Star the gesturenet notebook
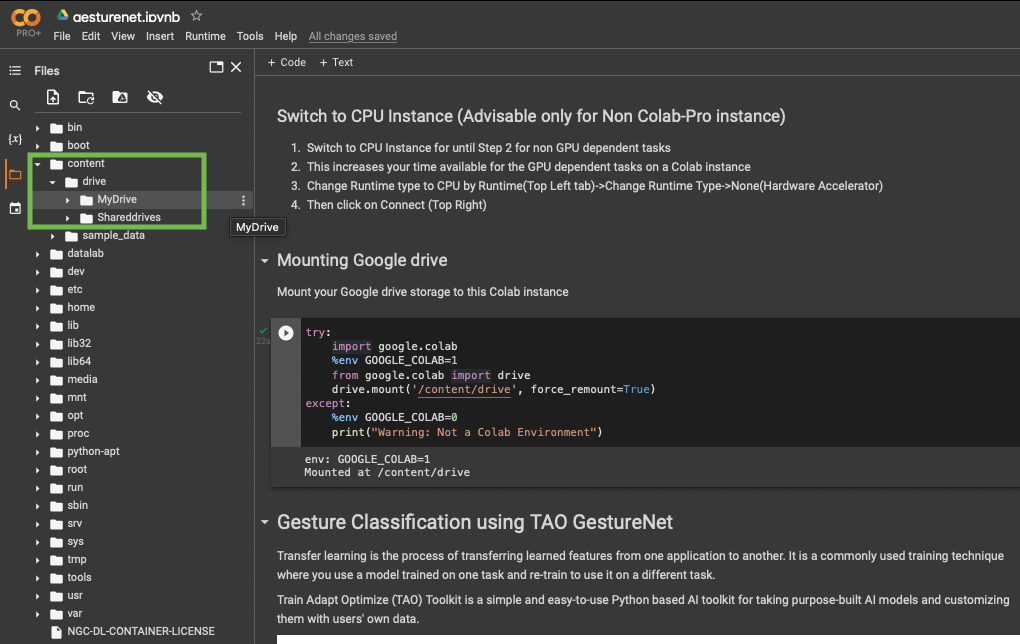Viewport: 1020px width, 644px height. pos(196,16)
